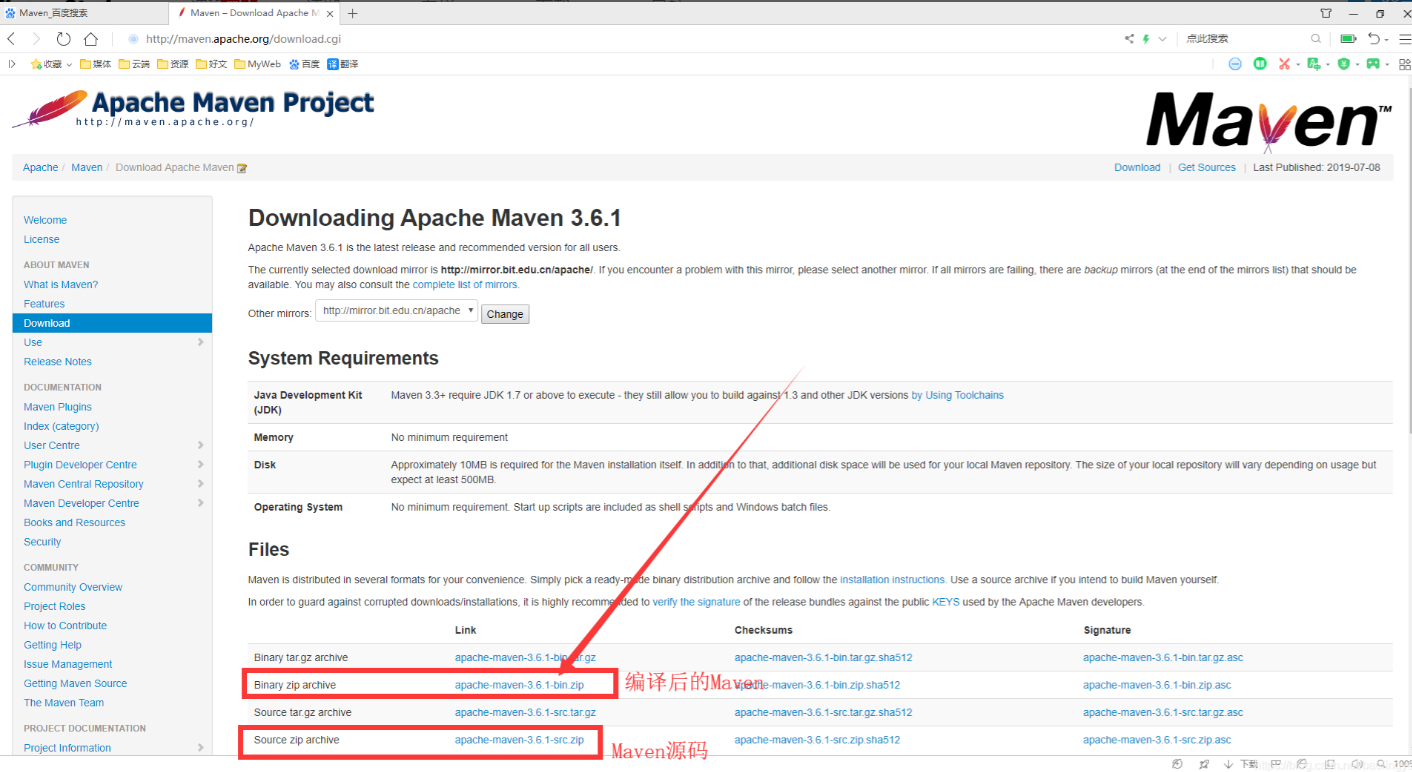Follow the installation instructions link
Viewport: 1412px width, 772px height.
[x=892, y=580]
